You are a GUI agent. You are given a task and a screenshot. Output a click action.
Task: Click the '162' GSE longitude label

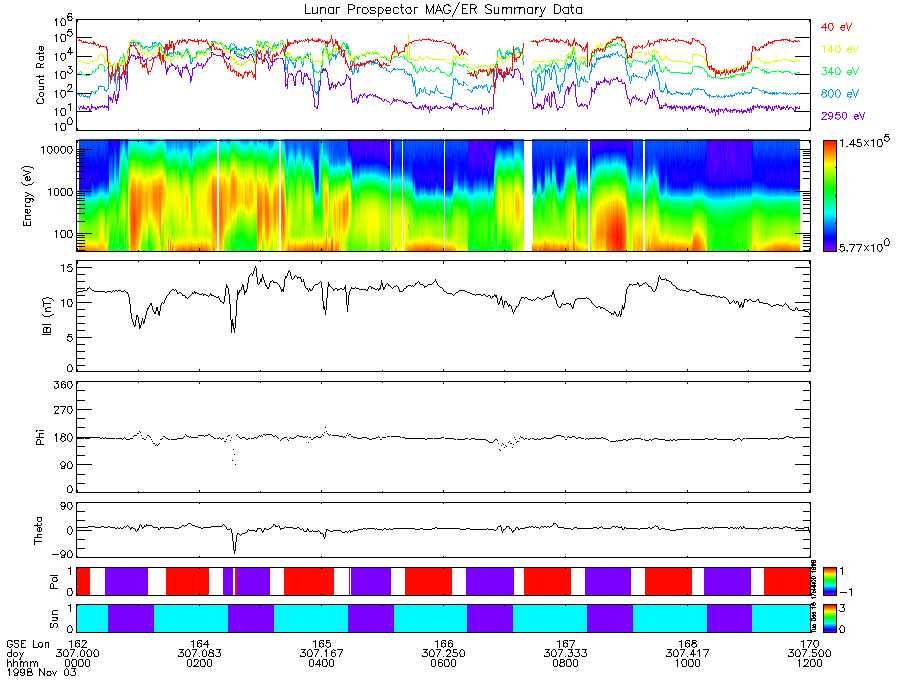(x=77, y=644)
